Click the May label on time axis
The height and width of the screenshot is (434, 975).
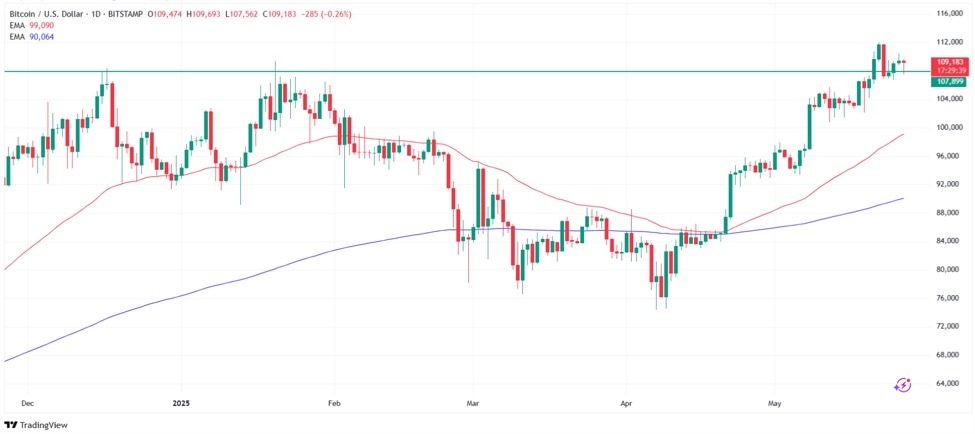pos(775,404)
